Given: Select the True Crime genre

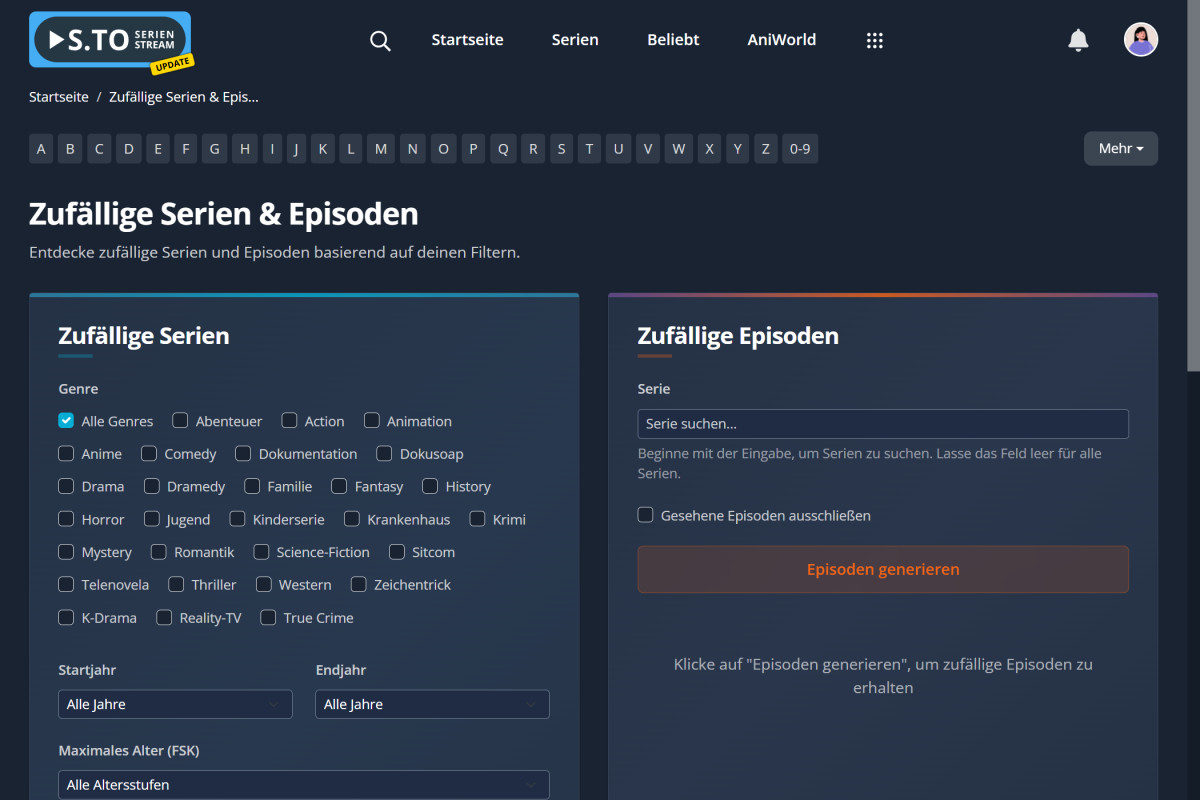Looking at the screenshot, I should coord(267,617).
